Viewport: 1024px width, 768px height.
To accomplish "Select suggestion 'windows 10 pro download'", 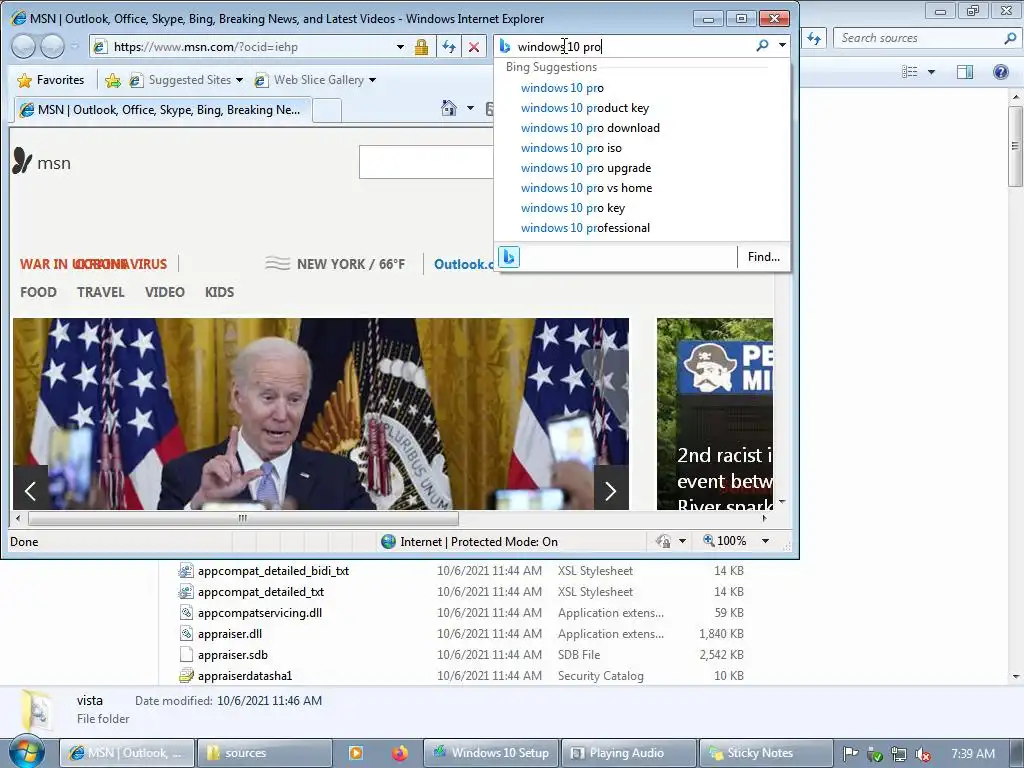I will pyautogui.click(x=590, y=128).
